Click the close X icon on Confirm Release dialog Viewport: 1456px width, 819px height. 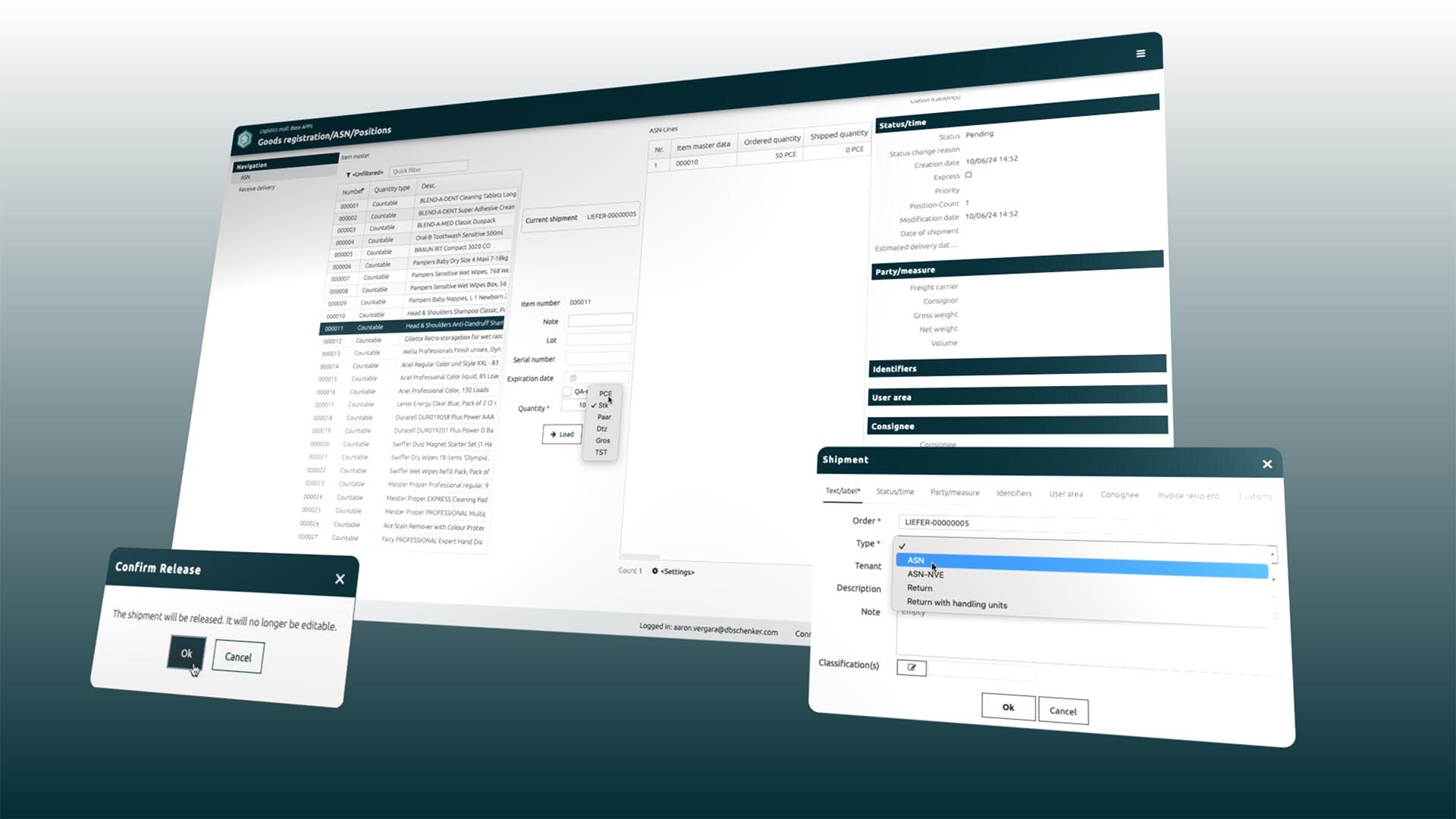tap(340, 579)
